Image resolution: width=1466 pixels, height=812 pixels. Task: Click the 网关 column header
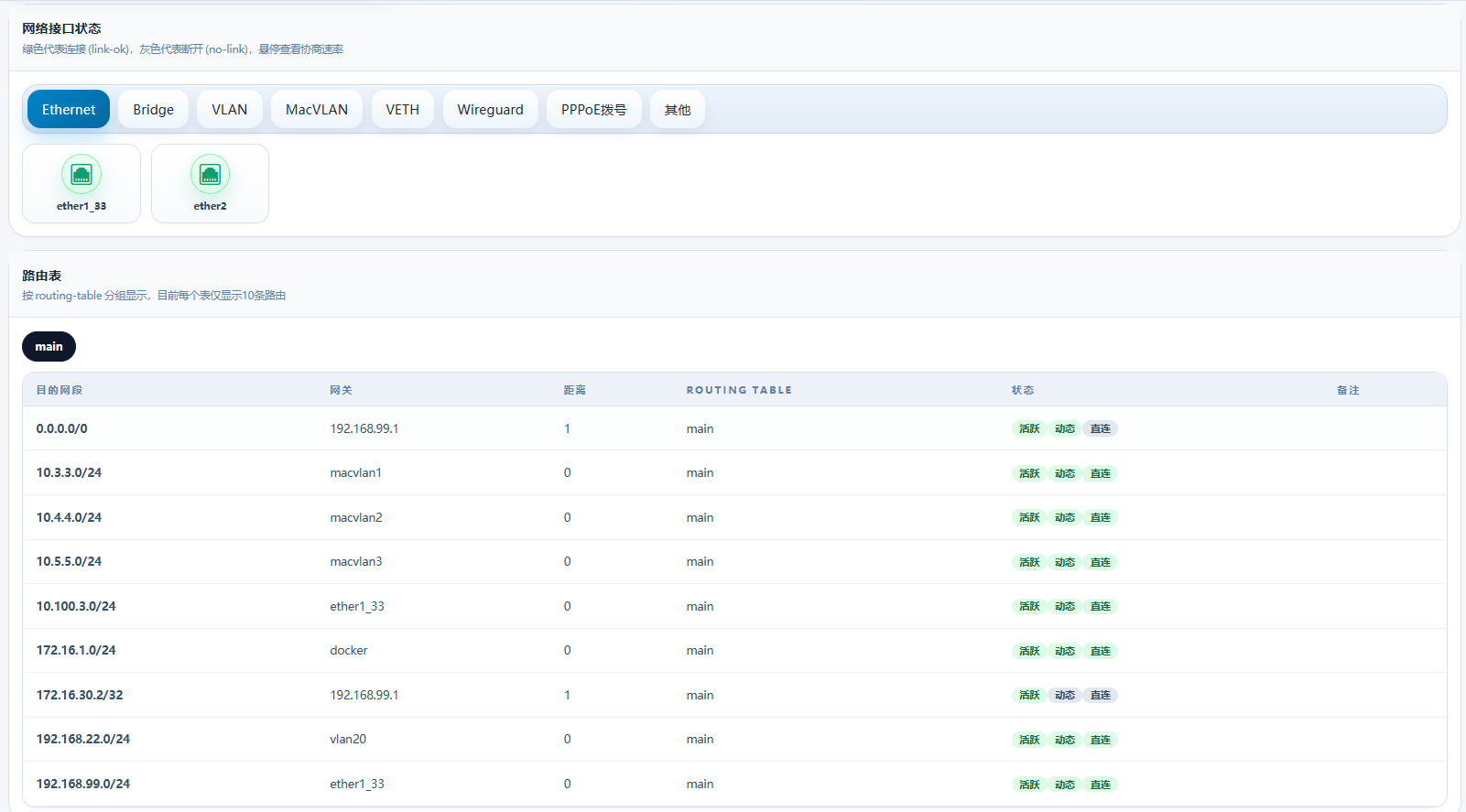[x=341, y=390]
